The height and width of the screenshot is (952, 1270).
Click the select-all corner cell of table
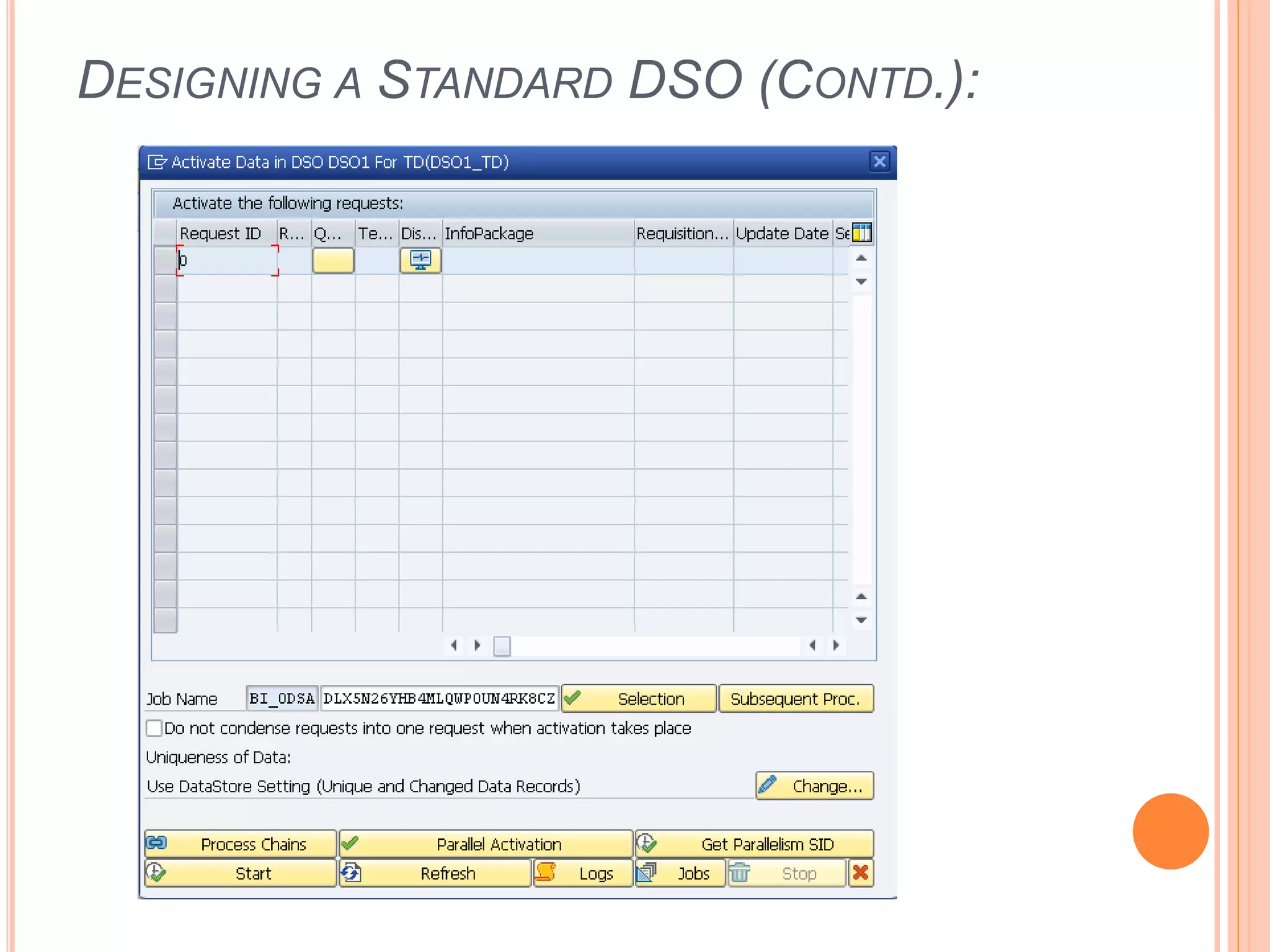click(166, 233)
